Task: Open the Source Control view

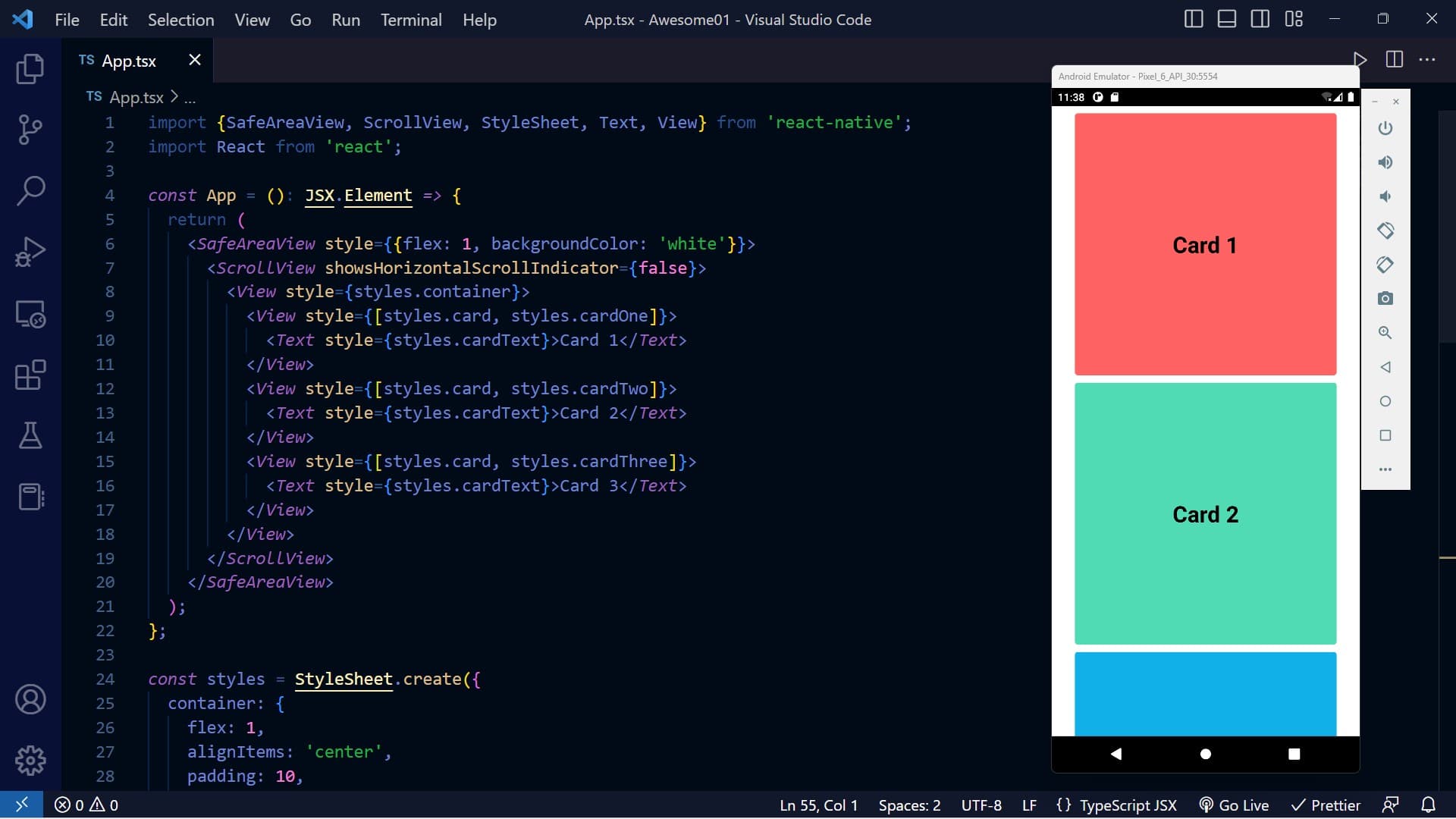Action: coord(30,130)
